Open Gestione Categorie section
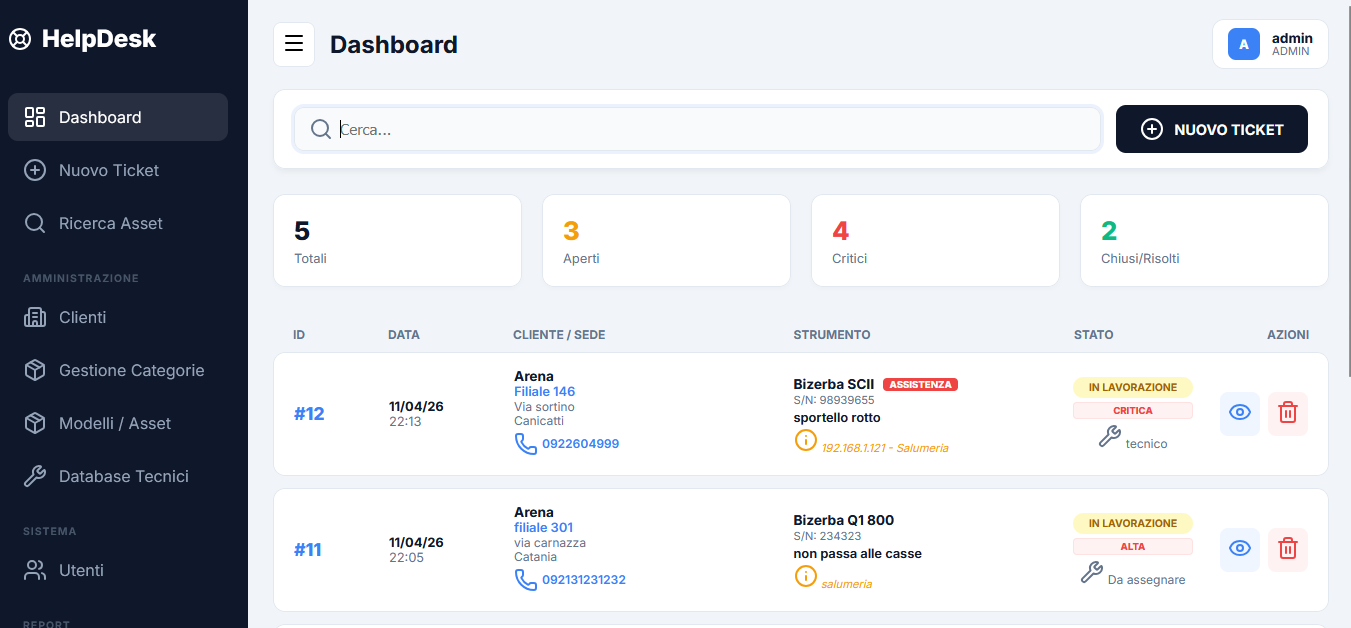Viewport: 1351px width, 628px height. 131,370
